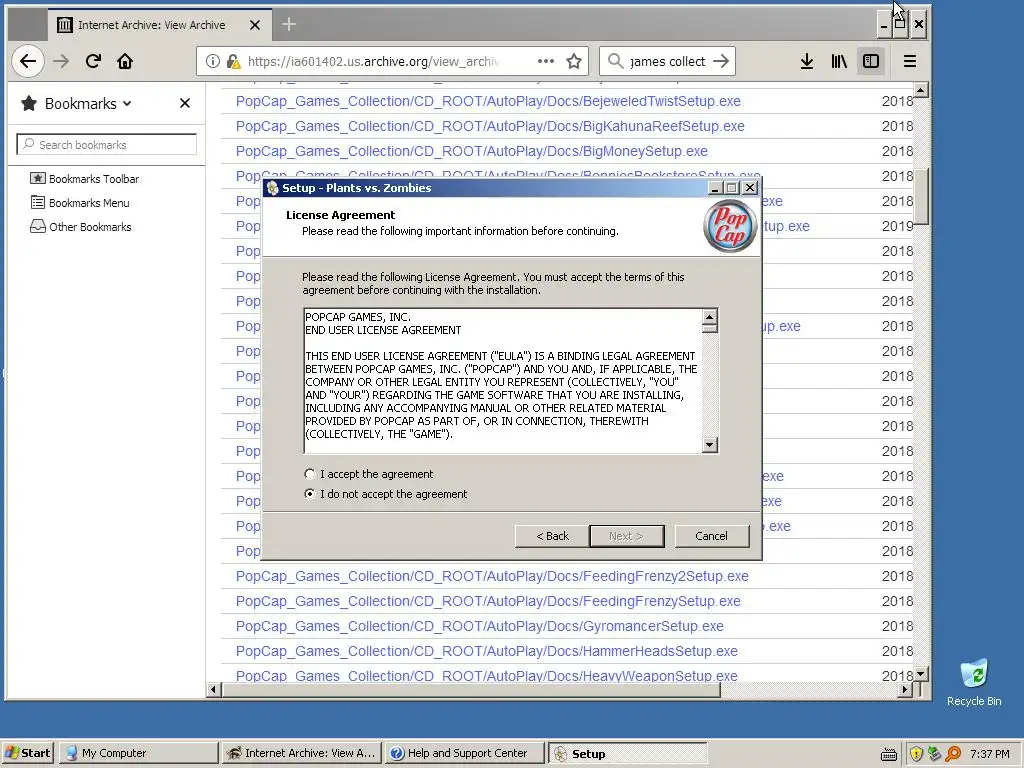
Task: Click the page horizontal scrollbar thumb
Action: coord(471,690)
